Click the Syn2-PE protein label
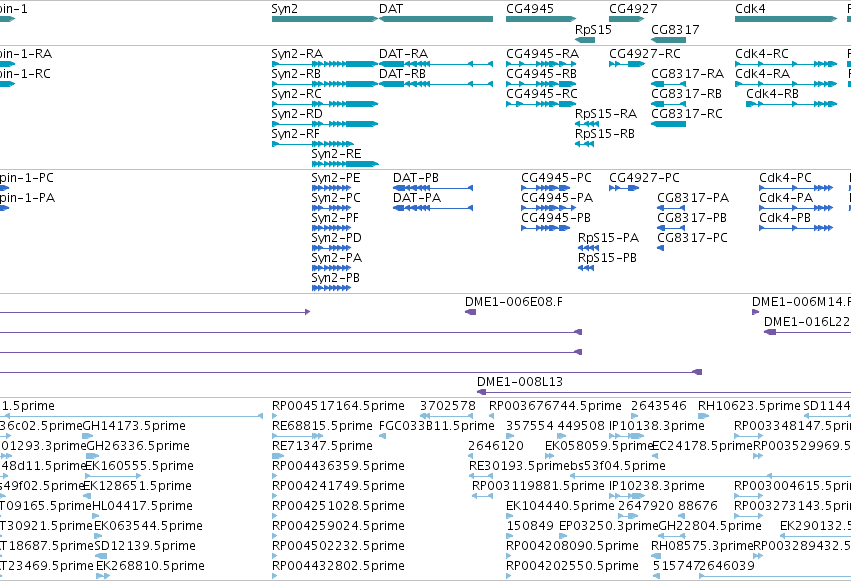This screenshot has height=581, width=851. click(335, 178)
